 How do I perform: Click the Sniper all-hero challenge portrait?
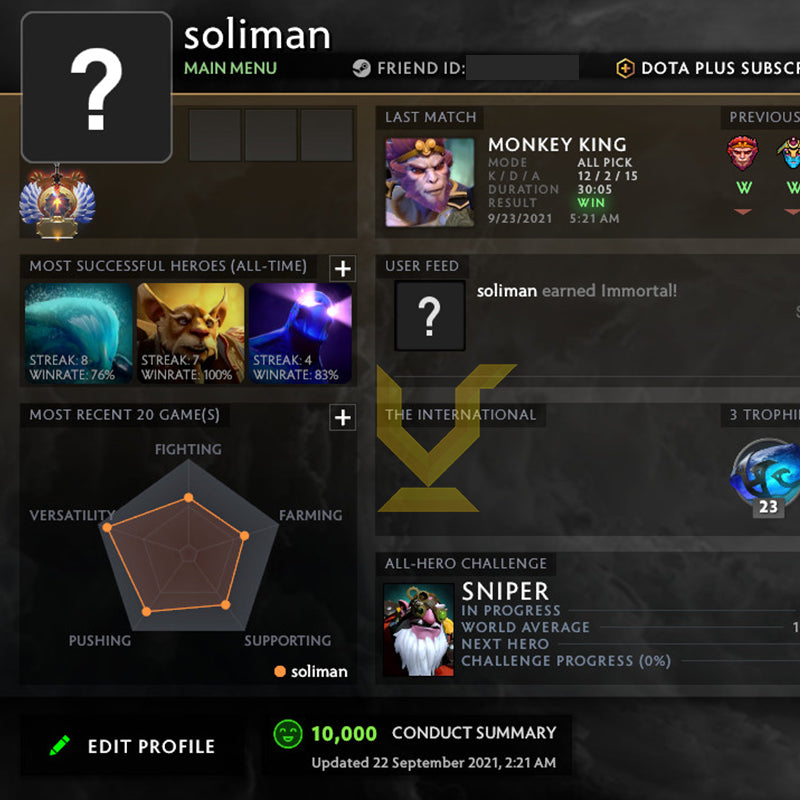[418, 630]
